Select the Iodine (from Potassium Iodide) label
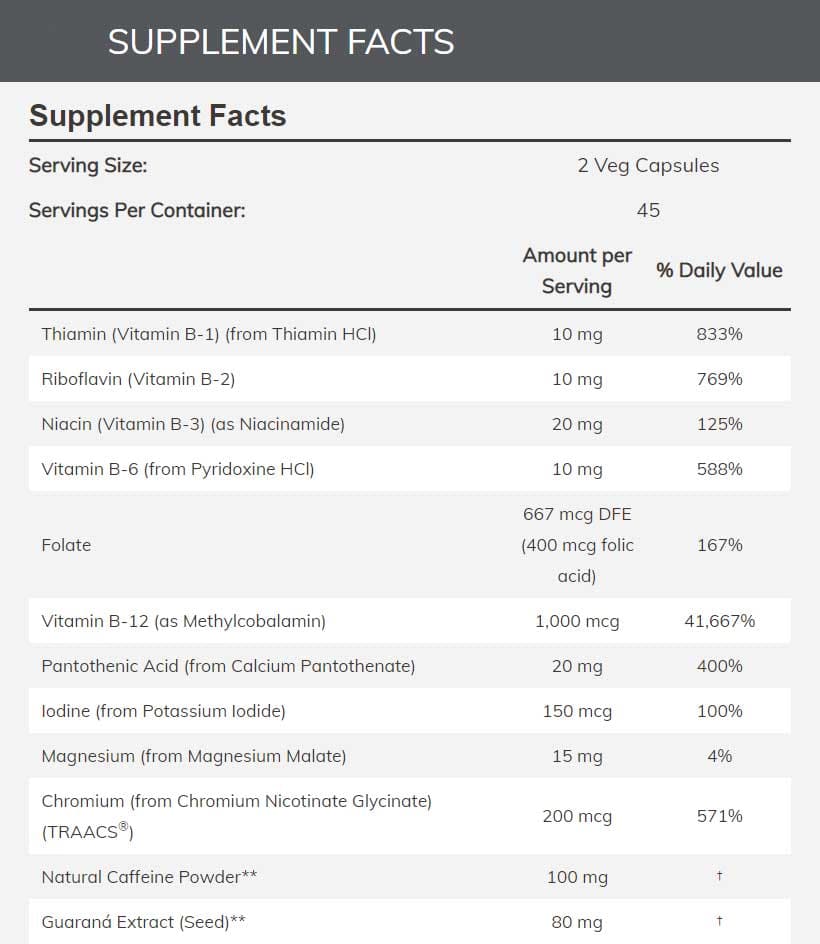Image resolution: width=820 pixels, height=944 pixels. pyautogui.click(x=164, y=711)
